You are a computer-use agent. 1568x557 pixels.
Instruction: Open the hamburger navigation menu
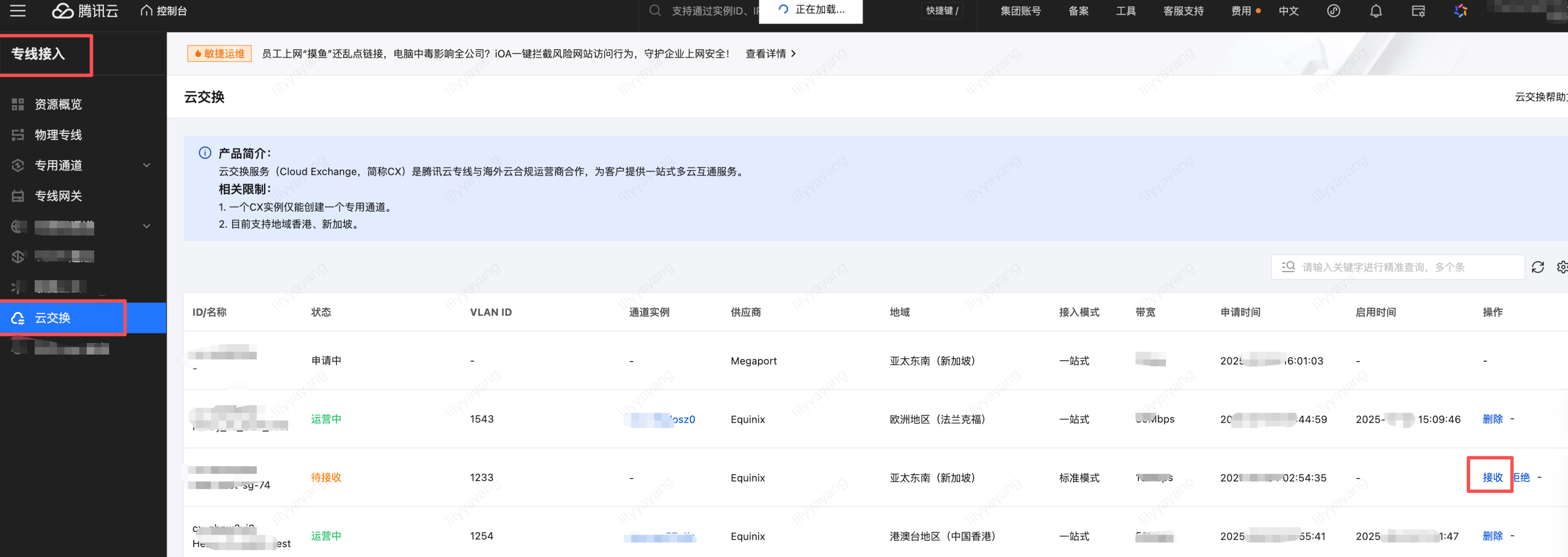[x=18, y=10]
